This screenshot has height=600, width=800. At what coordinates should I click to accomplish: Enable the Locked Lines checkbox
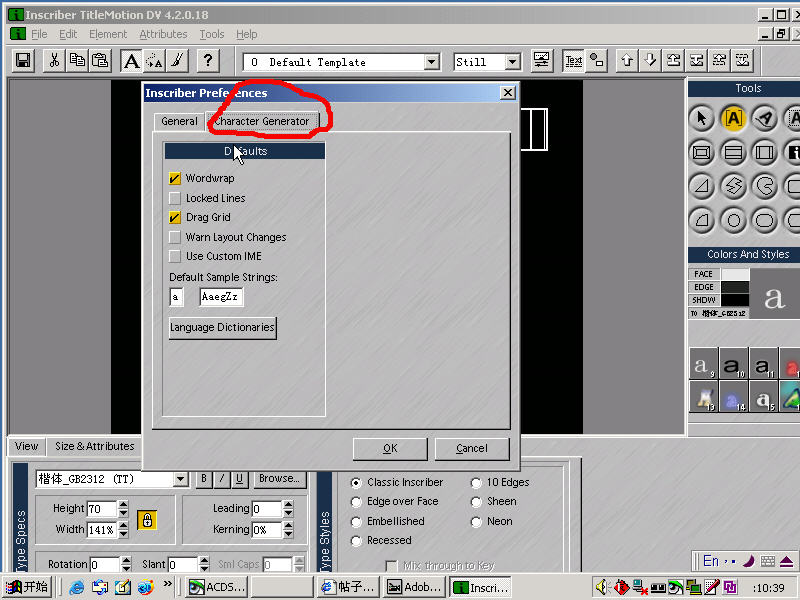point(174,198)
